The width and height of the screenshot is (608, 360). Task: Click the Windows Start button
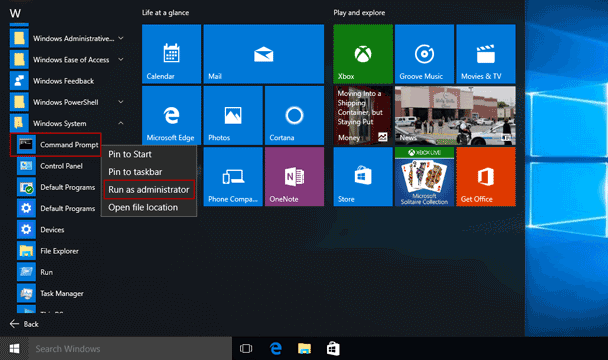pos(14,349)
